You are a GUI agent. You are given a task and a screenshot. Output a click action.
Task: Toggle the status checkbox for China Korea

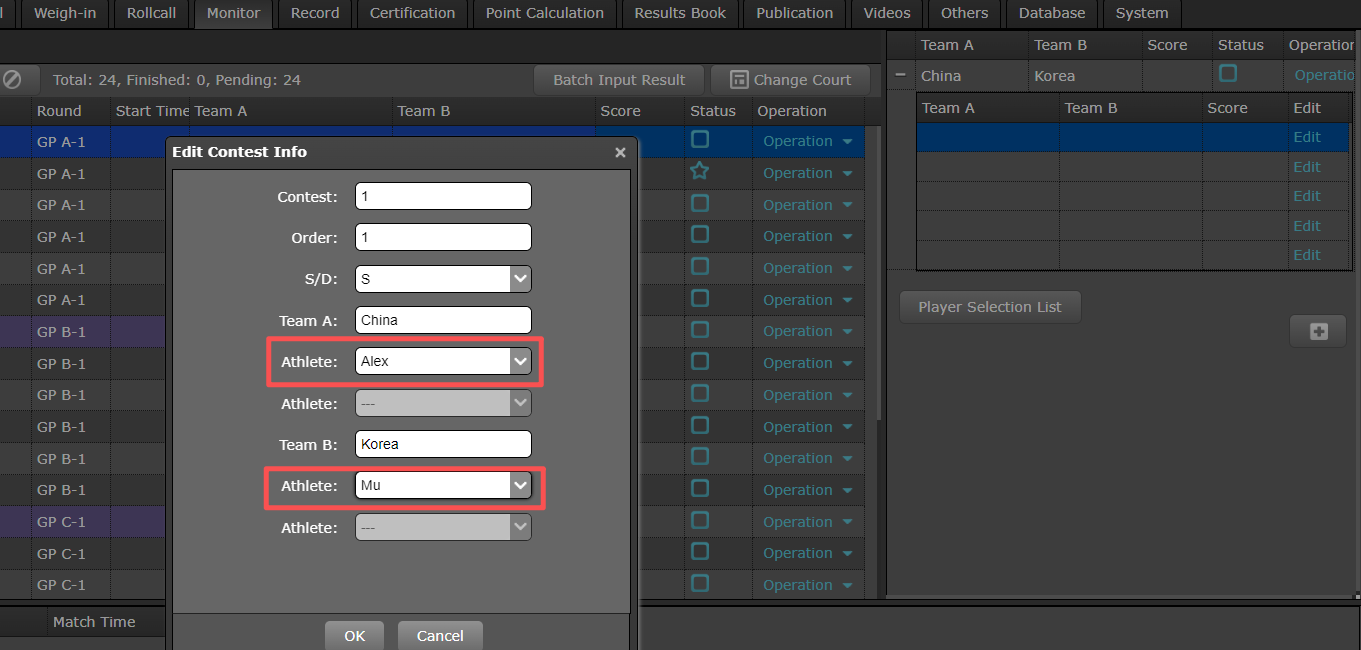pyautogui.click(x=1228, y=74)
